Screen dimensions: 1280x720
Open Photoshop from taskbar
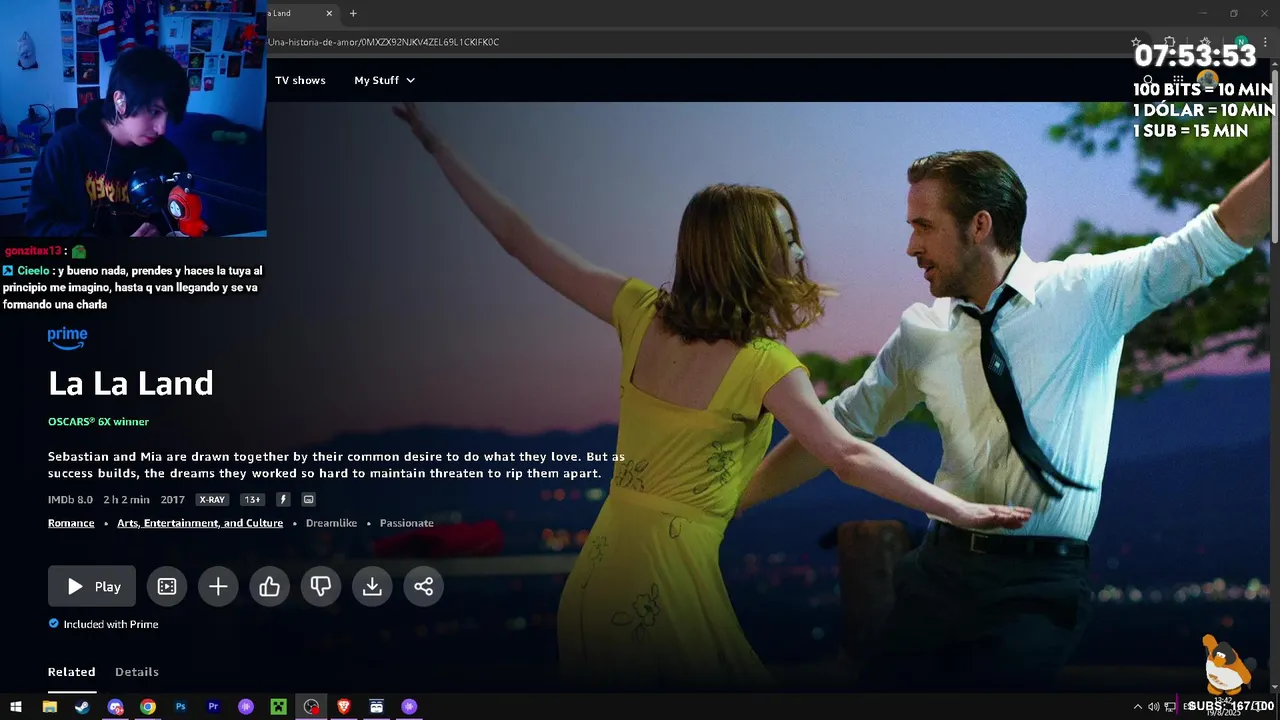tap(181, 707)
